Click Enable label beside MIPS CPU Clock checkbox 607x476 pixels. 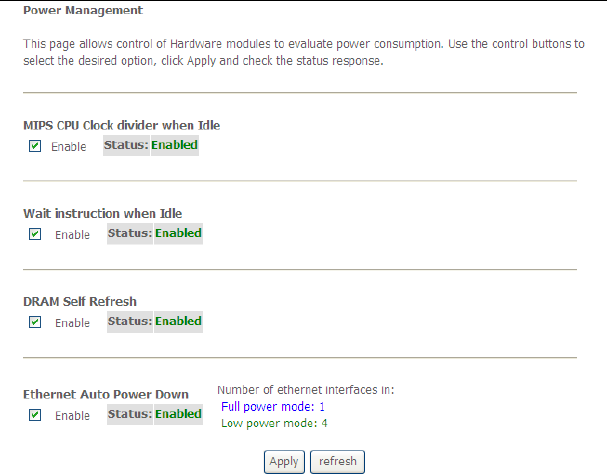(69, 147)
